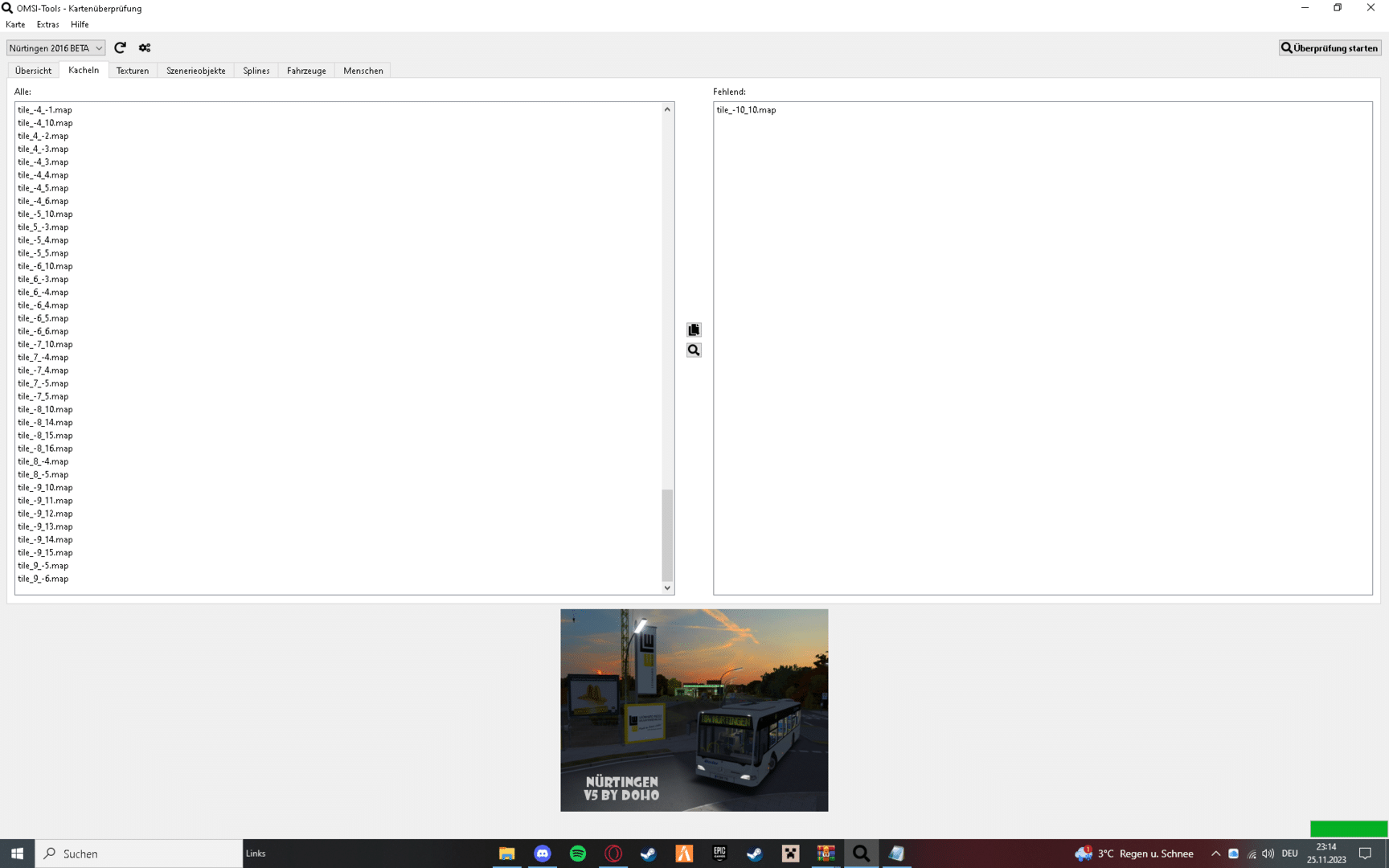Select tile_-10_10.map in the Fehlend list
This screenshot has height=868, width=1389.
[746, 110]
